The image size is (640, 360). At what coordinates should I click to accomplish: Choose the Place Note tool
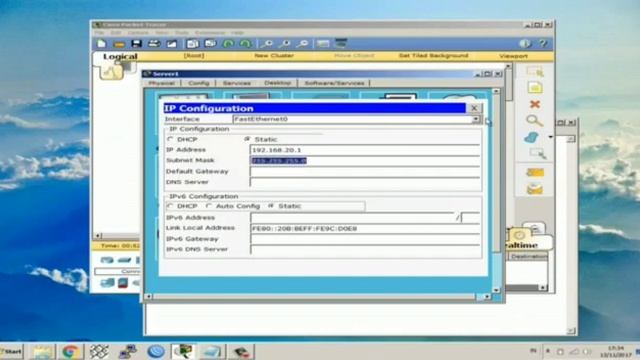(535, 88)
